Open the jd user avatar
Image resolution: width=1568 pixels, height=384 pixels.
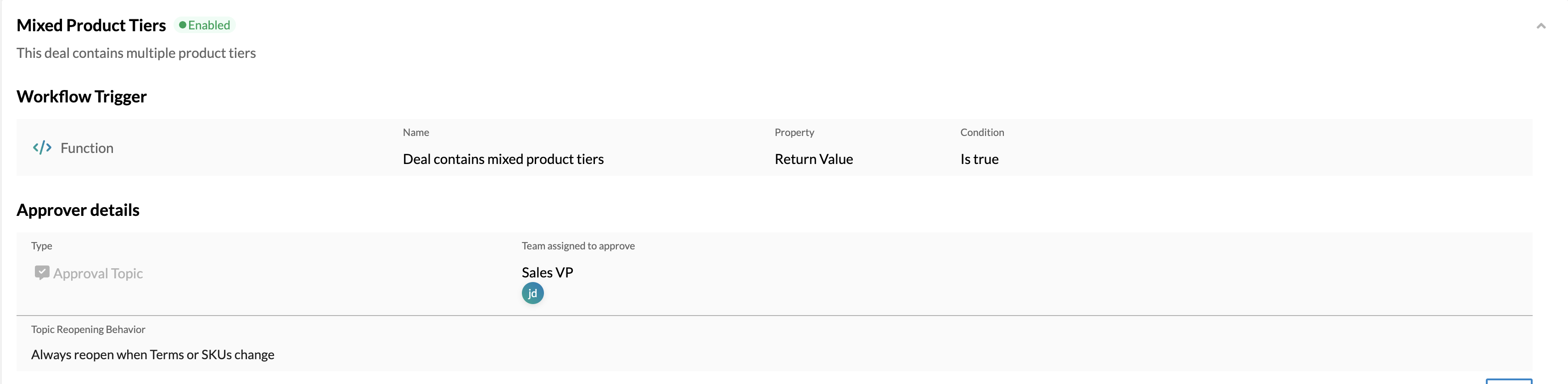pyautogui.click(x=532, y=293)
